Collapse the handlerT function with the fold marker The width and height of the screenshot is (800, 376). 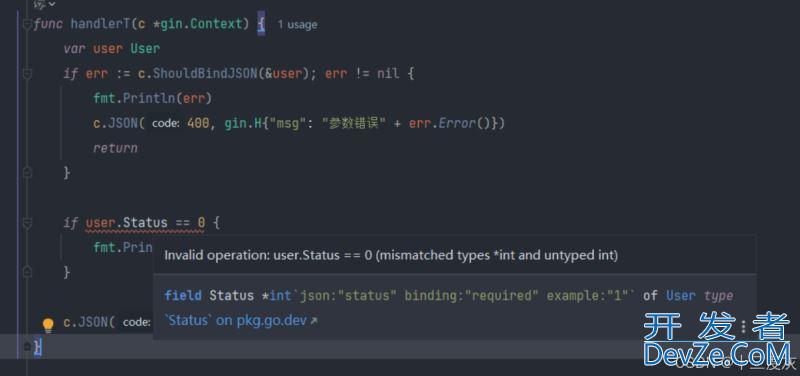coord(28,24)
